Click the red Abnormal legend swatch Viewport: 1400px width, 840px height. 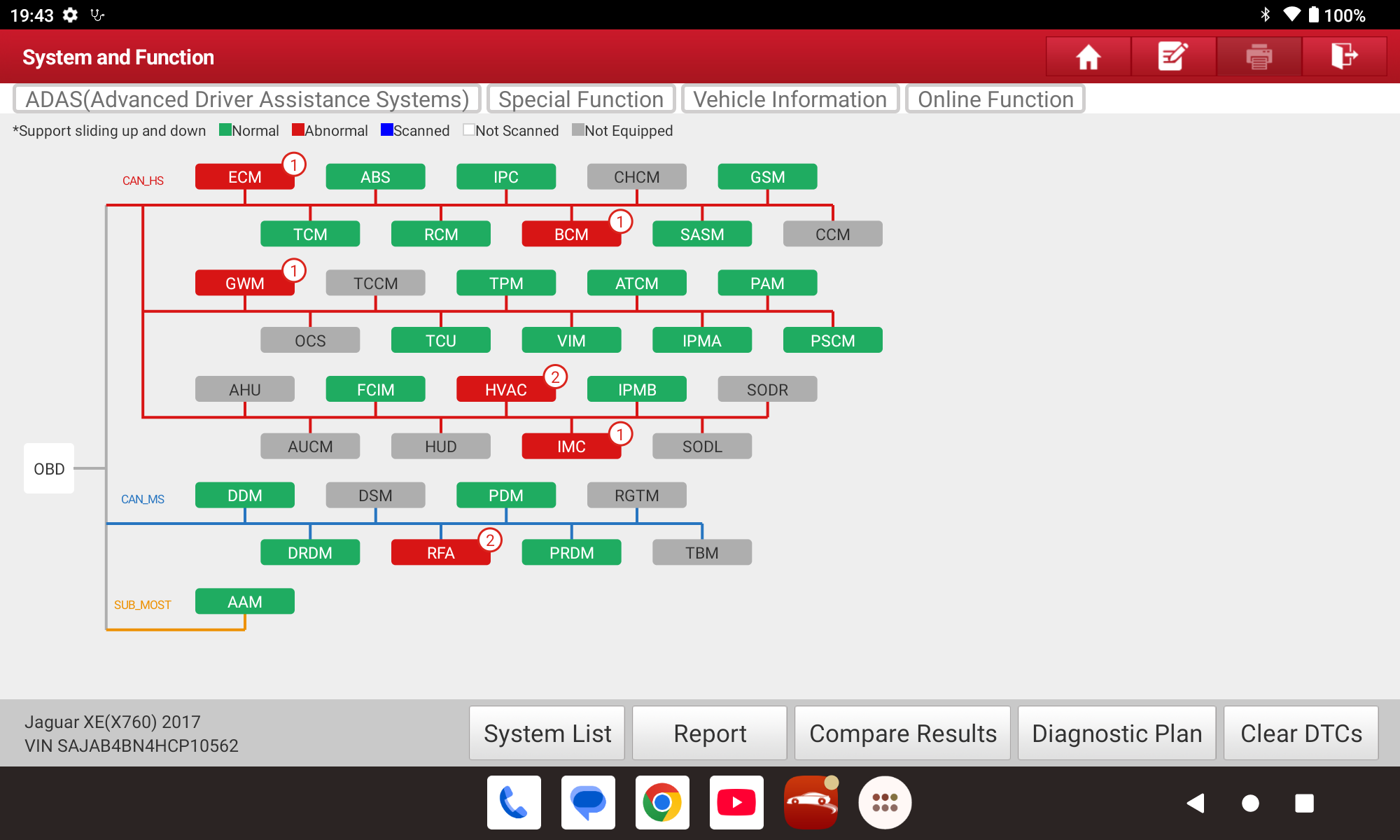point(298,130)
